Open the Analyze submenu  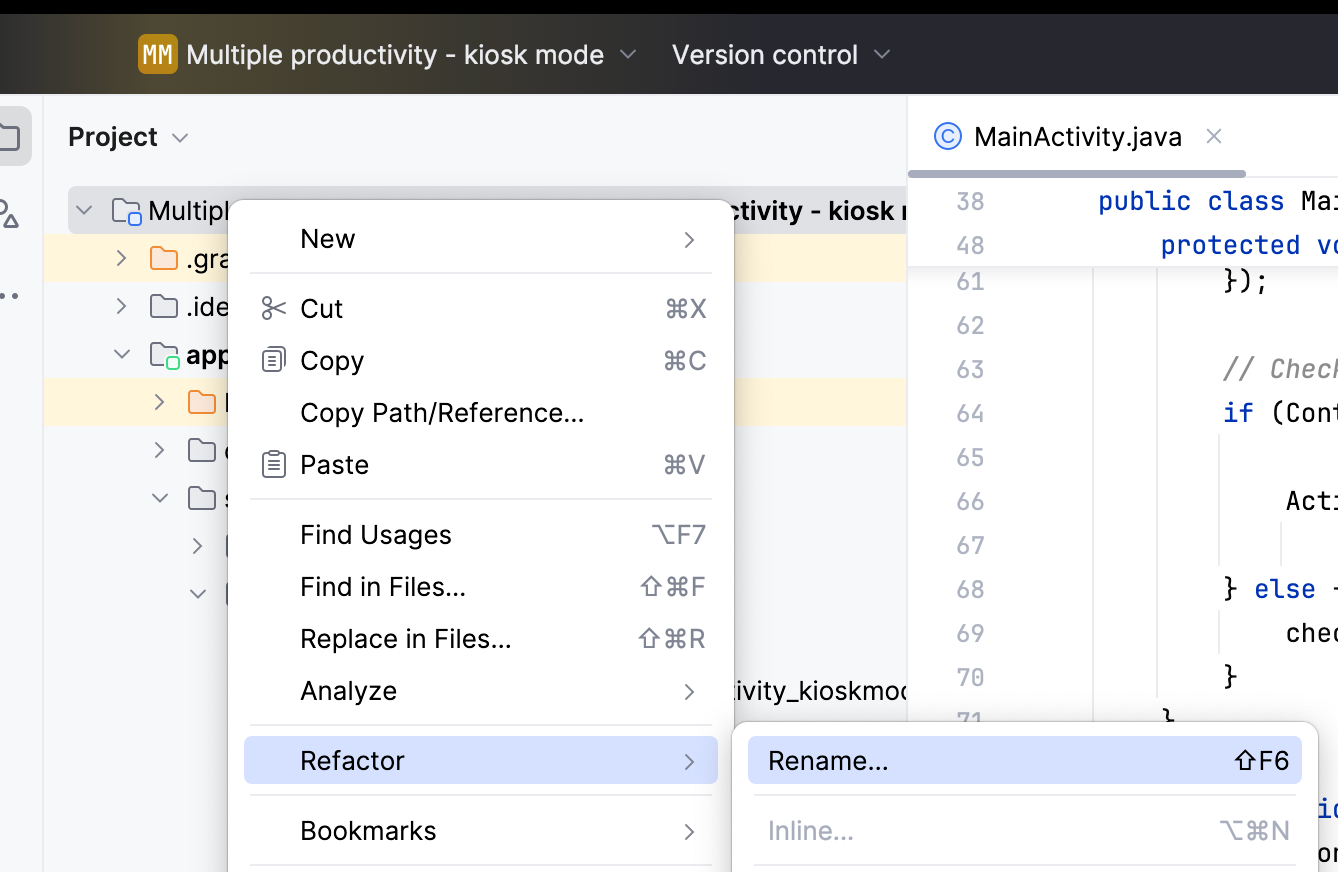click(481, 691)
